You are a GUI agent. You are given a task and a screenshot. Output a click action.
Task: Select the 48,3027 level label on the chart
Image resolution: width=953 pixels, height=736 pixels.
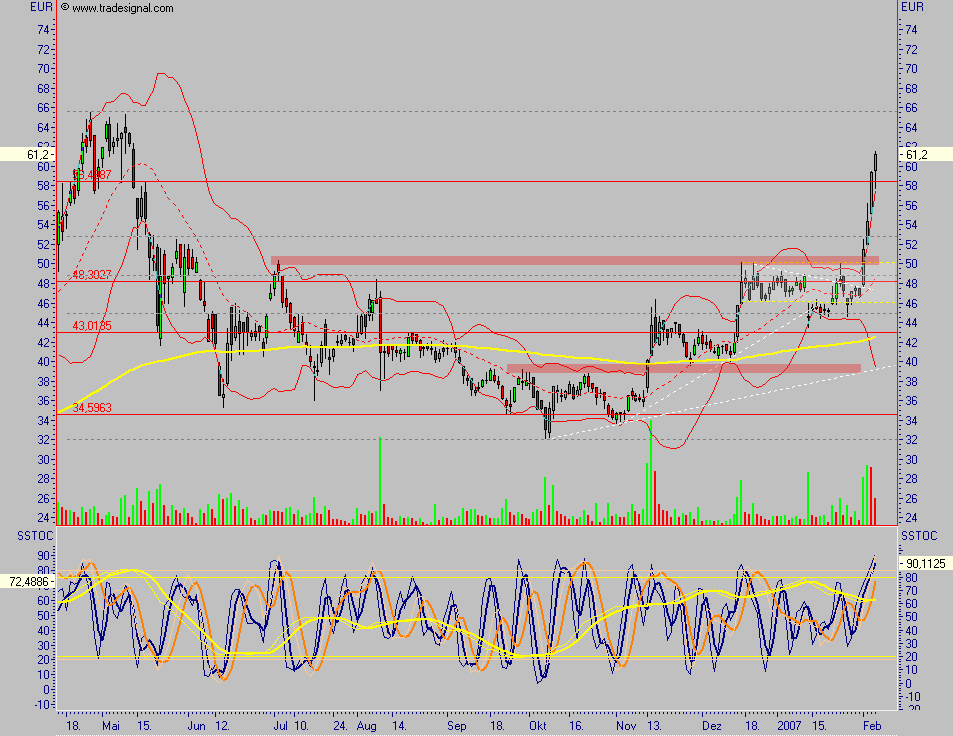(92, 272)
